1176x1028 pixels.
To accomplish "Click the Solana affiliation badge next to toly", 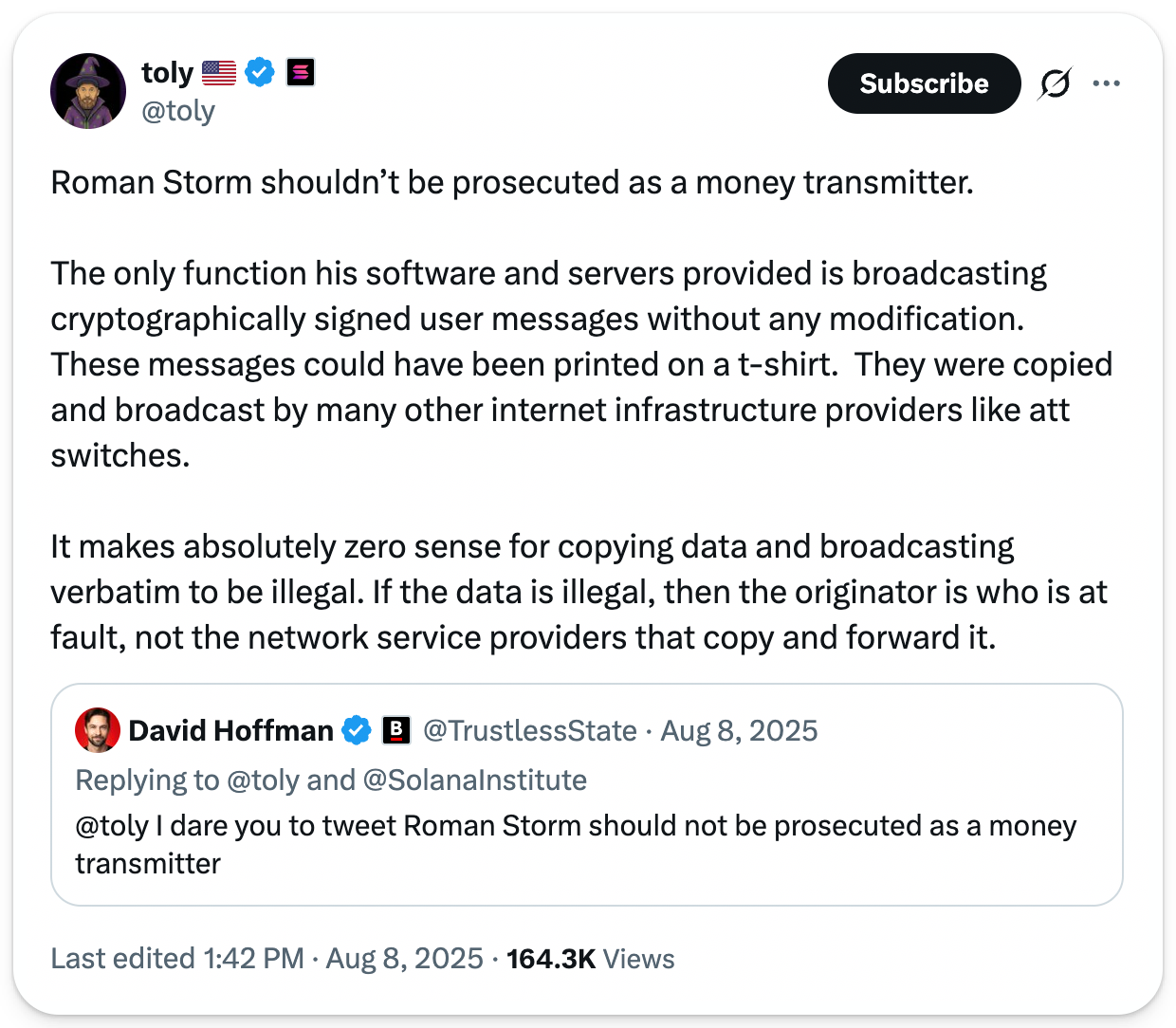I will [x=301, y=72].
